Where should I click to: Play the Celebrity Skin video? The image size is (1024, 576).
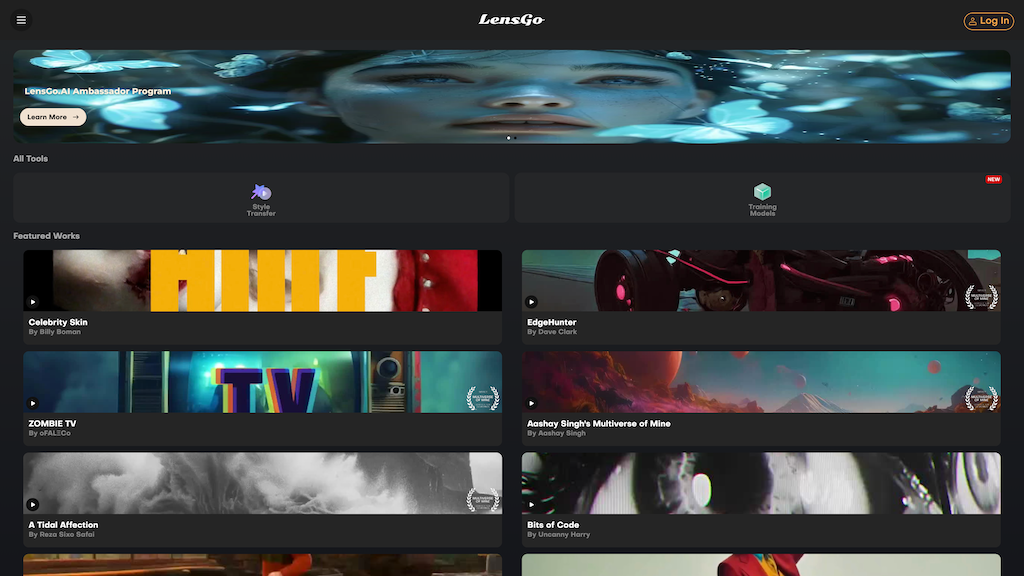click(x=32, y=302)
